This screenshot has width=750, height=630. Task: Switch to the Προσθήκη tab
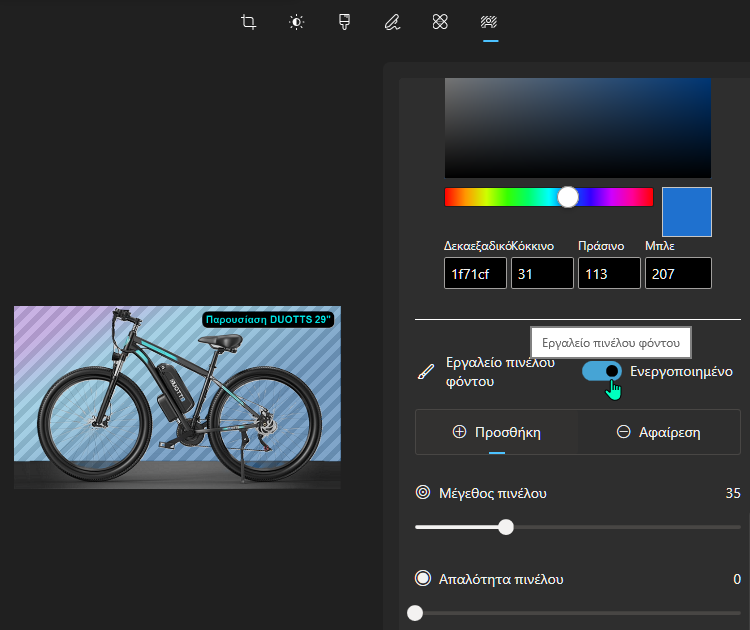497,433
